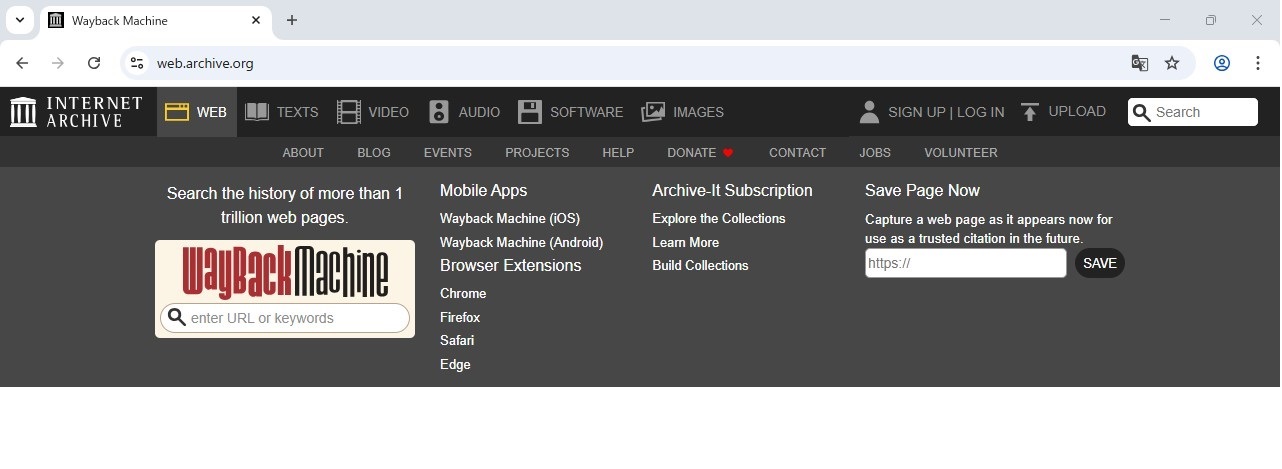The width and height of the screenshot is (1282, 469).
Task: Open the Chrome three-dot menu
Action: pos(1258,63)
